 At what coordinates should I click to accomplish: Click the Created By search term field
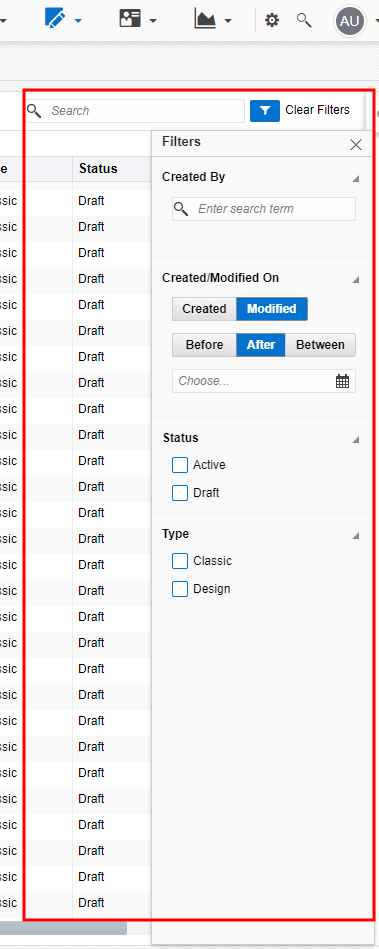[264, 209]
